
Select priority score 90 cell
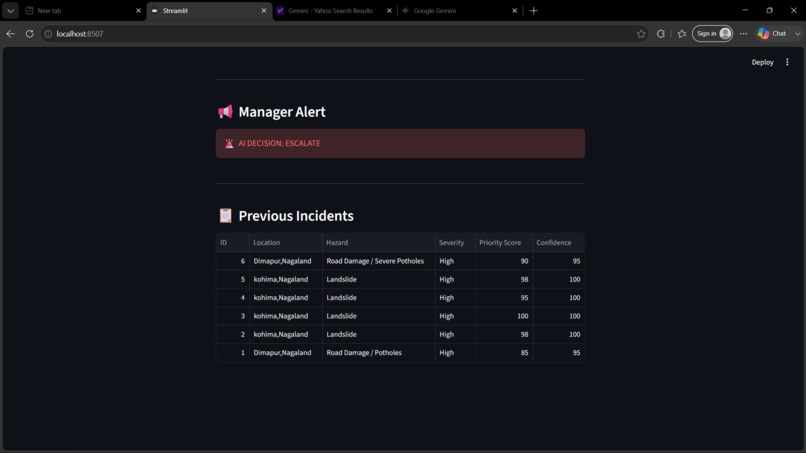504,261
